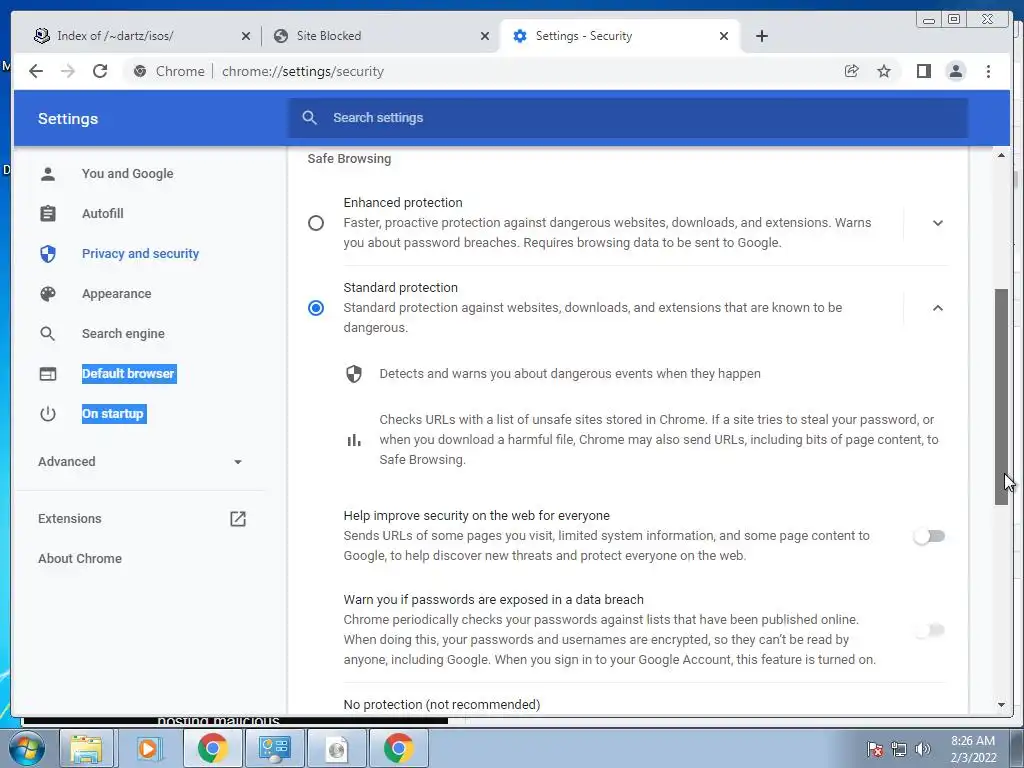Click the bar chart icon beside Checks URLs

point(353,440)
